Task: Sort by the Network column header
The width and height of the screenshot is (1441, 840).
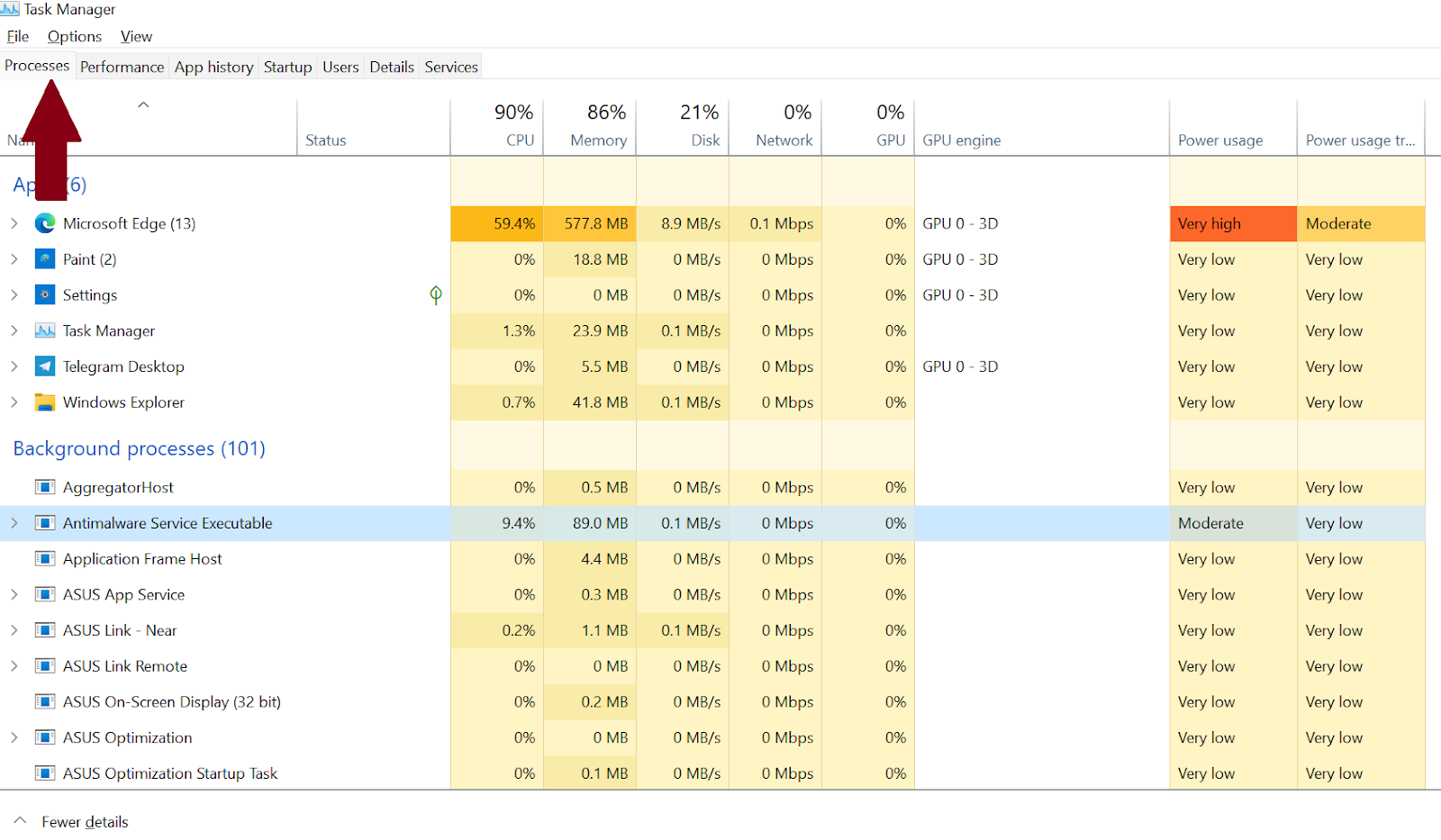Action: [x=775, y=126]
